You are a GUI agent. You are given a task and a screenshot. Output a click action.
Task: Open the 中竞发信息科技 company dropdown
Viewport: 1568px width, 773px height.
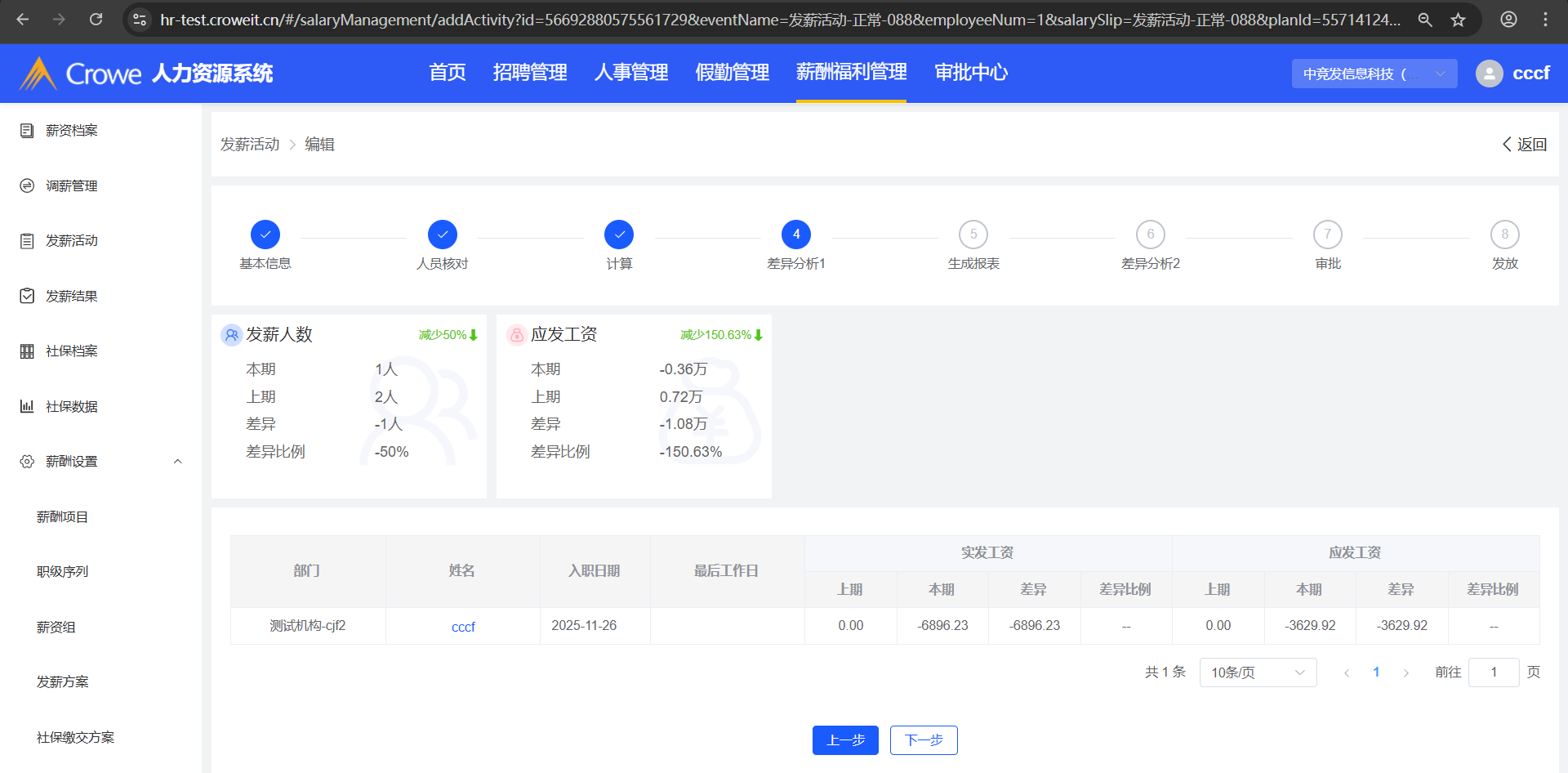1374,74
